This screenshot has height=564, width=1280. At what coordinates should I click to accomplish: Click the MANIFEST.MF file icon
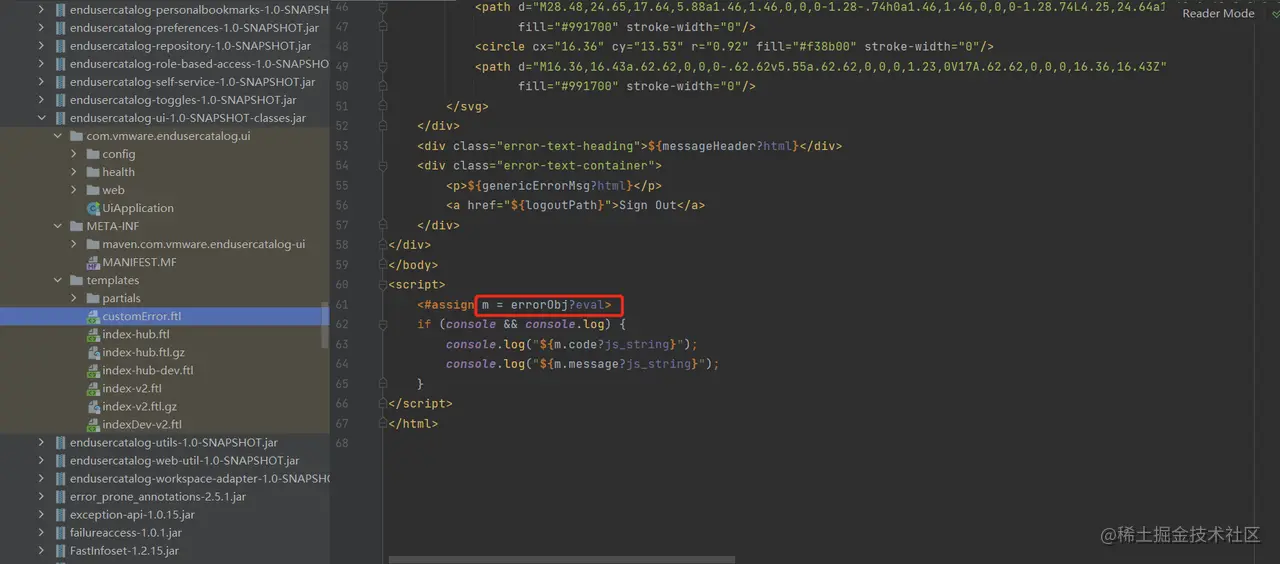tap(94, 262)
